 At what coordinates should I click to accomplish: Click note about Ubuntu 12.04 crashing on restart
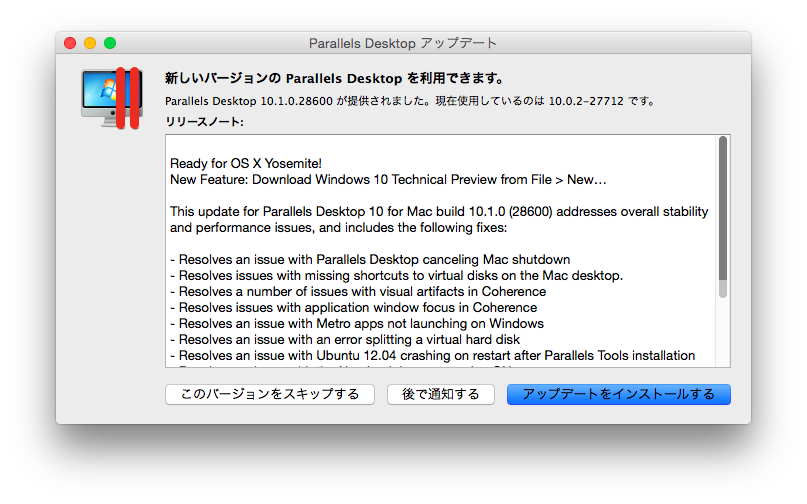point(432,355)
